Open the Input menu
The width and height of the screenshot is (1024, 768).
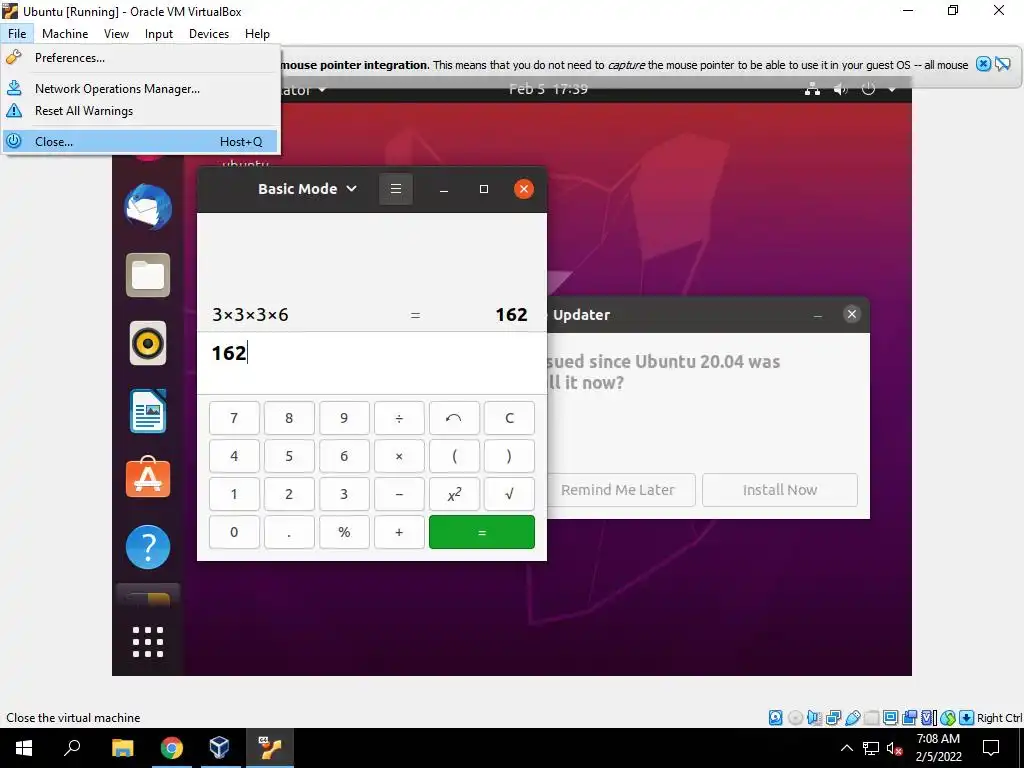(159, 33)
